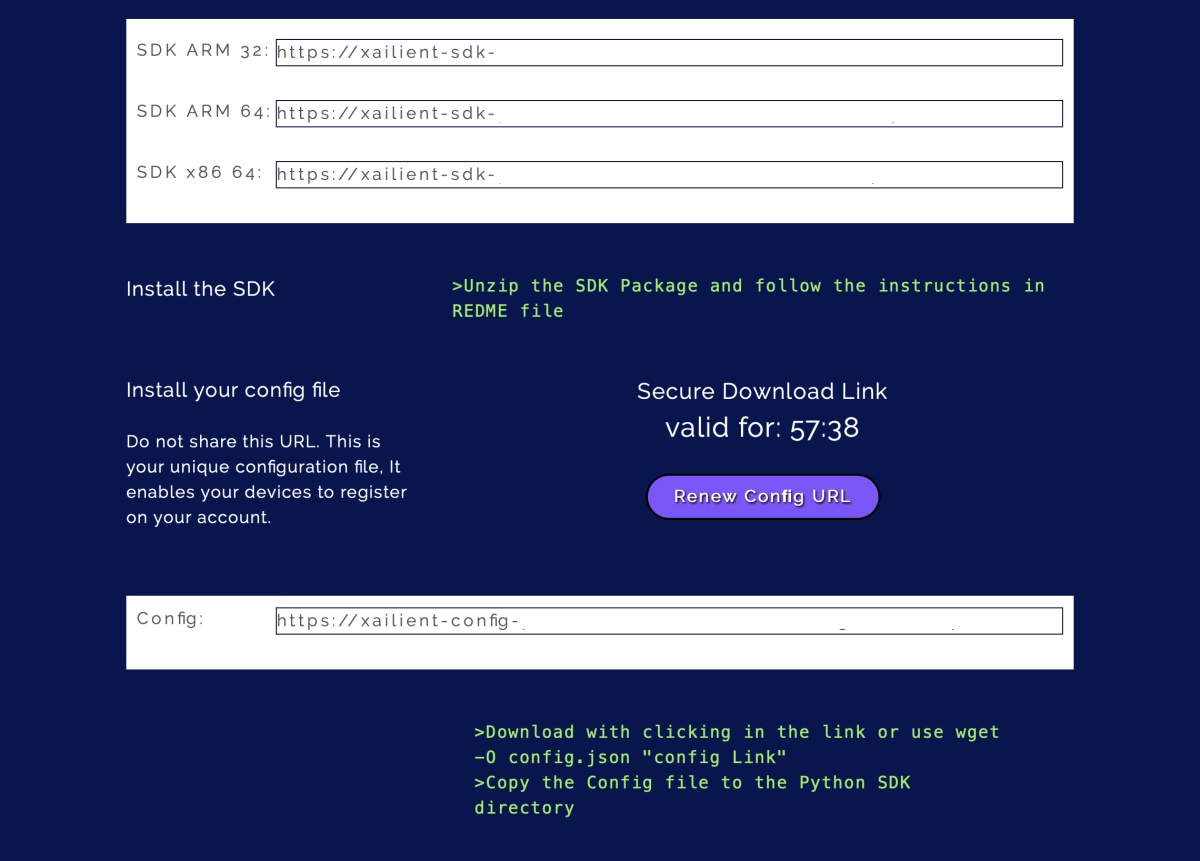Screen dimensions: 1200x861
Task: Select the SDK ARM 32 URL field
Action: point(669,53)
